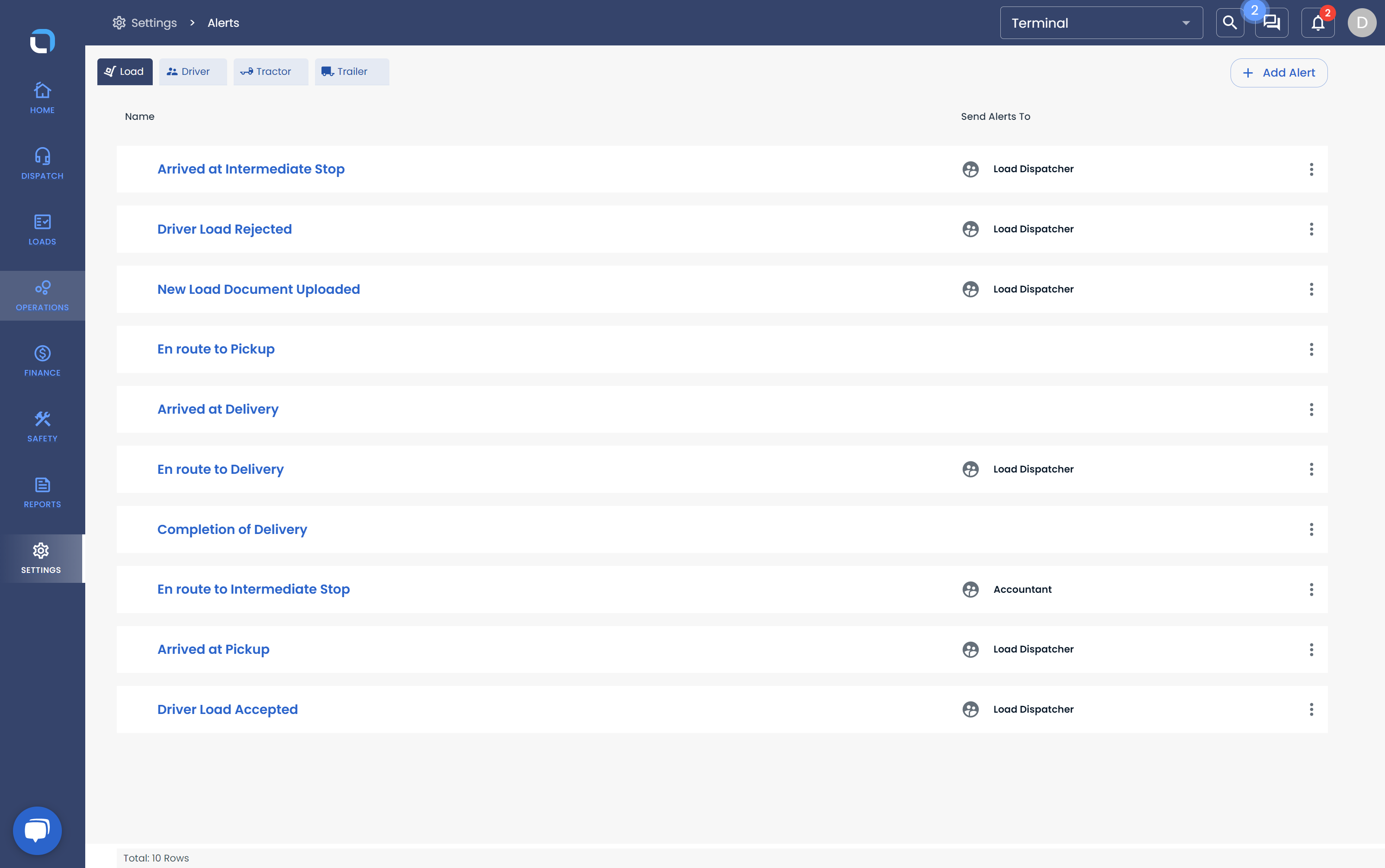The width and height of the screenshot is (1385, 868).
Task: Click the Send Alerts To column header
Action: click(x=995, y=116)
